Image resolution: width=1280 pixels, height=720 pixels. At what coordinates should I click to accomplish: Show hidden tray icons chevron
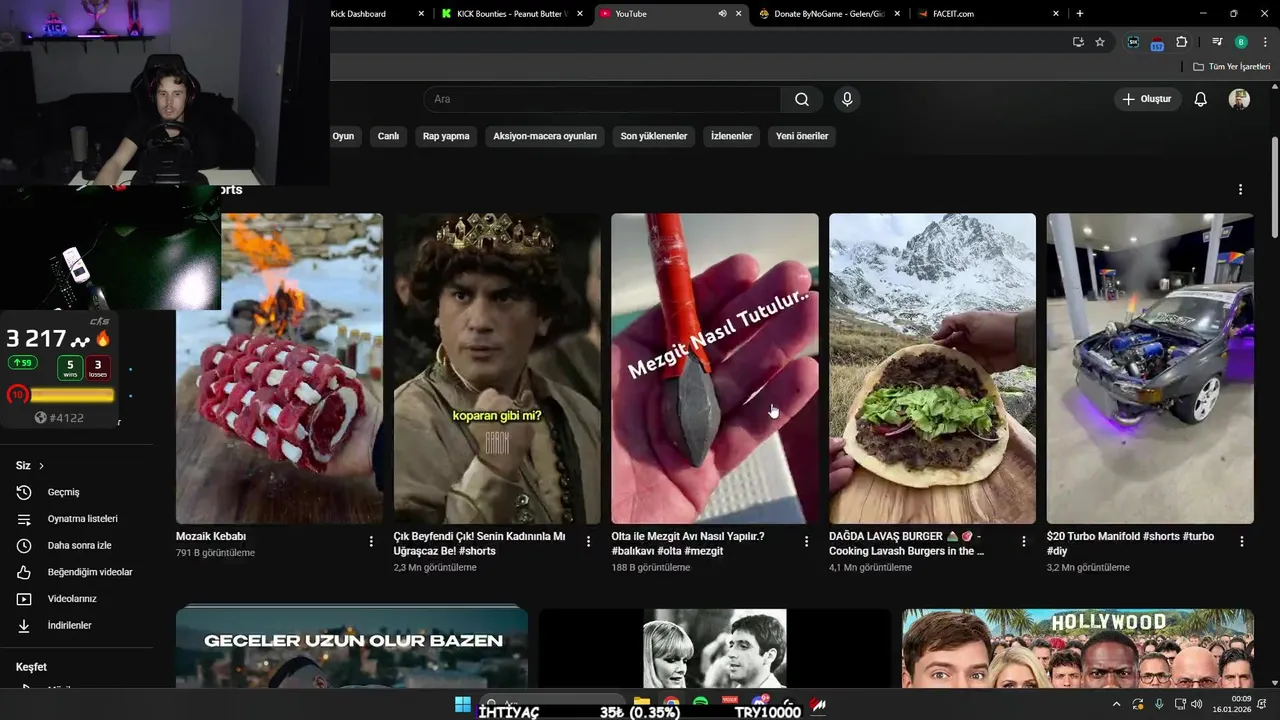[1116, 704]
